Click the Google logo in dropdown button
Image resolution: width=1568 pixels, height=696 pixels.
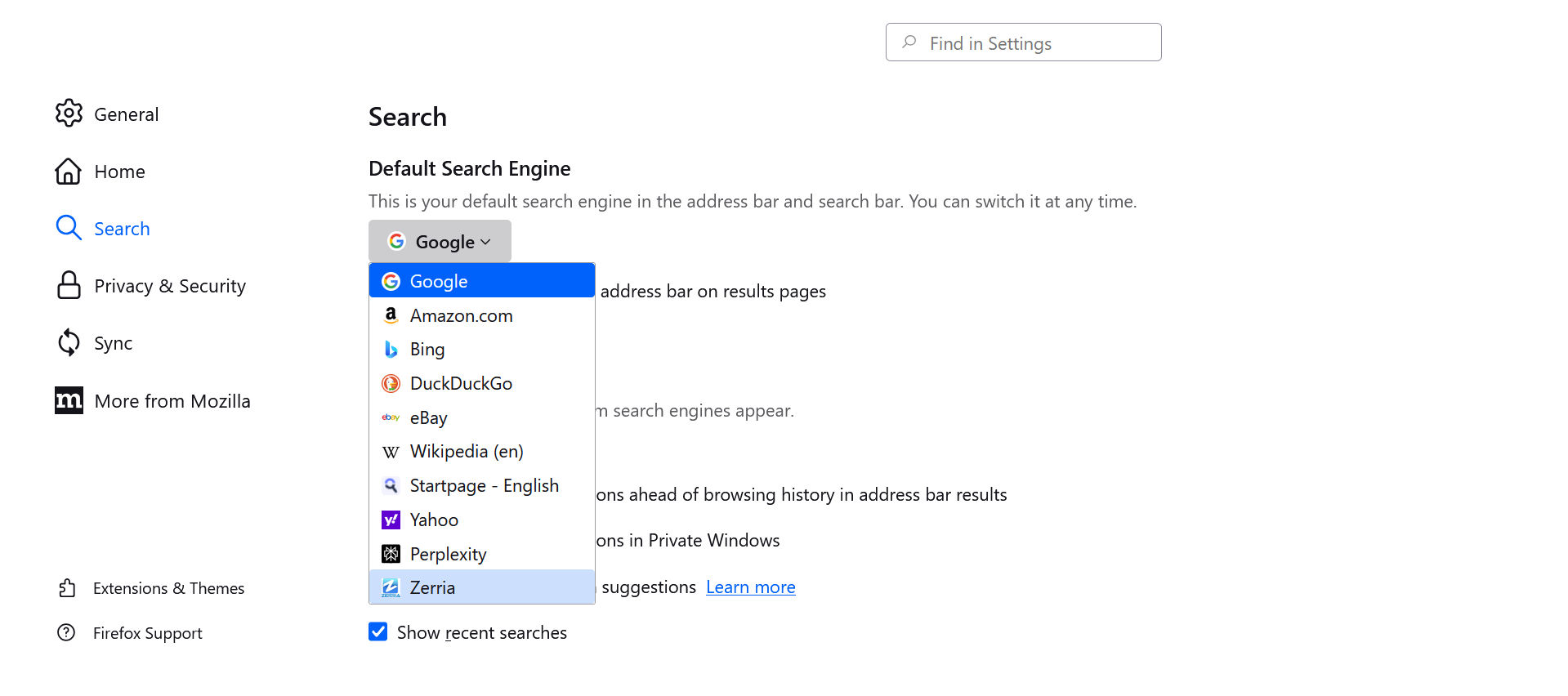[x=396, y=241]
